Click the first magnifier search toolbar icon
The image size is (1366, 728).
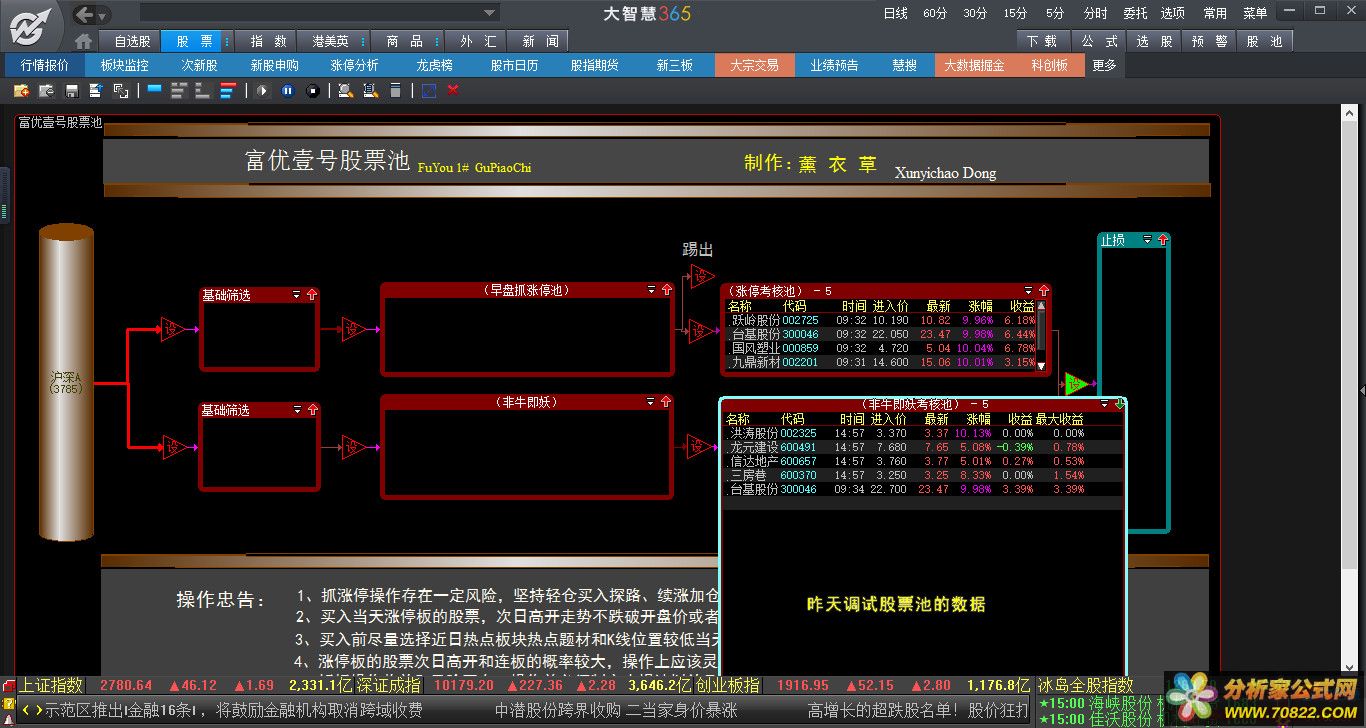(345, 90)
